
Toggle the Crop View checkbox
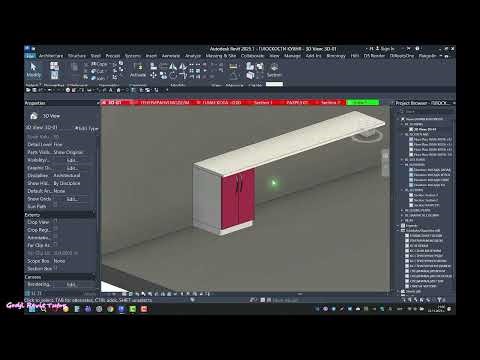click(x=55, y=221)
